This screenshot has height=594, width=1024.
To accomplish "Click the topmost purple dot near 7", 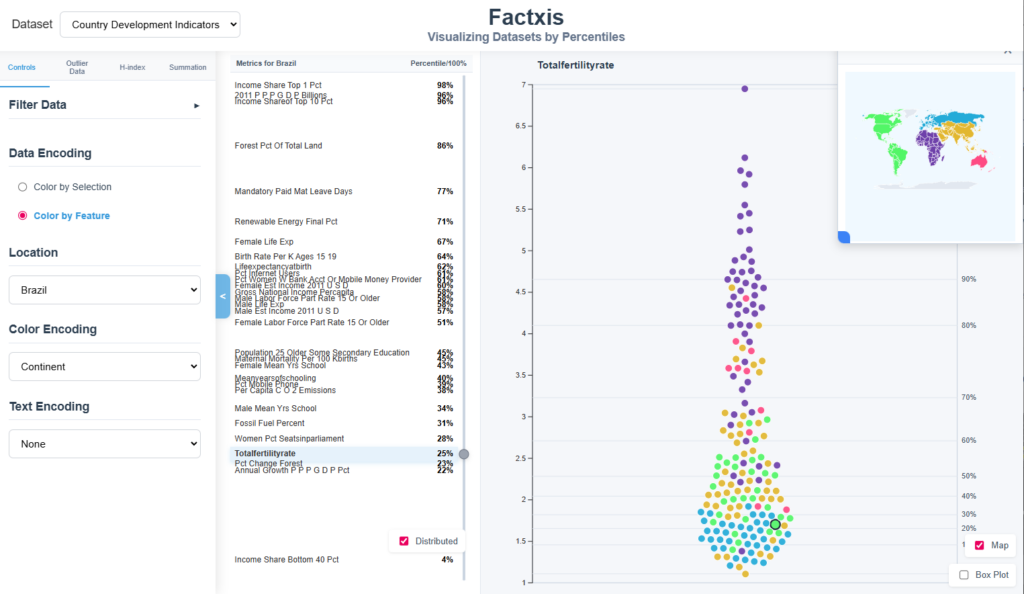I will point(745,89).
